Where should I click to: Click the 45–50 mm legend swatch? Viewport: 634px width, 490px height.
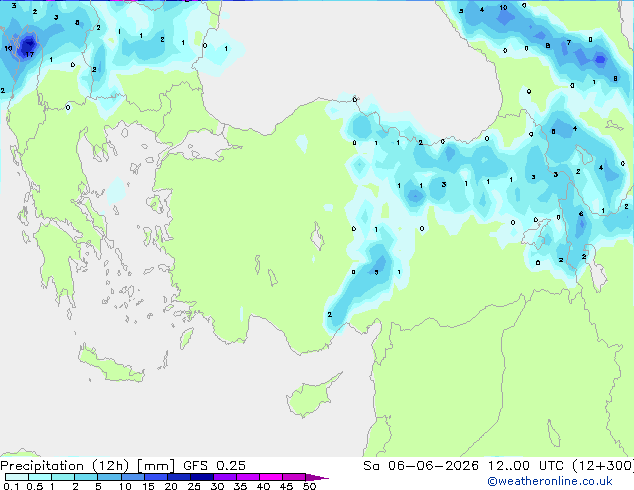tap(294, 477)
